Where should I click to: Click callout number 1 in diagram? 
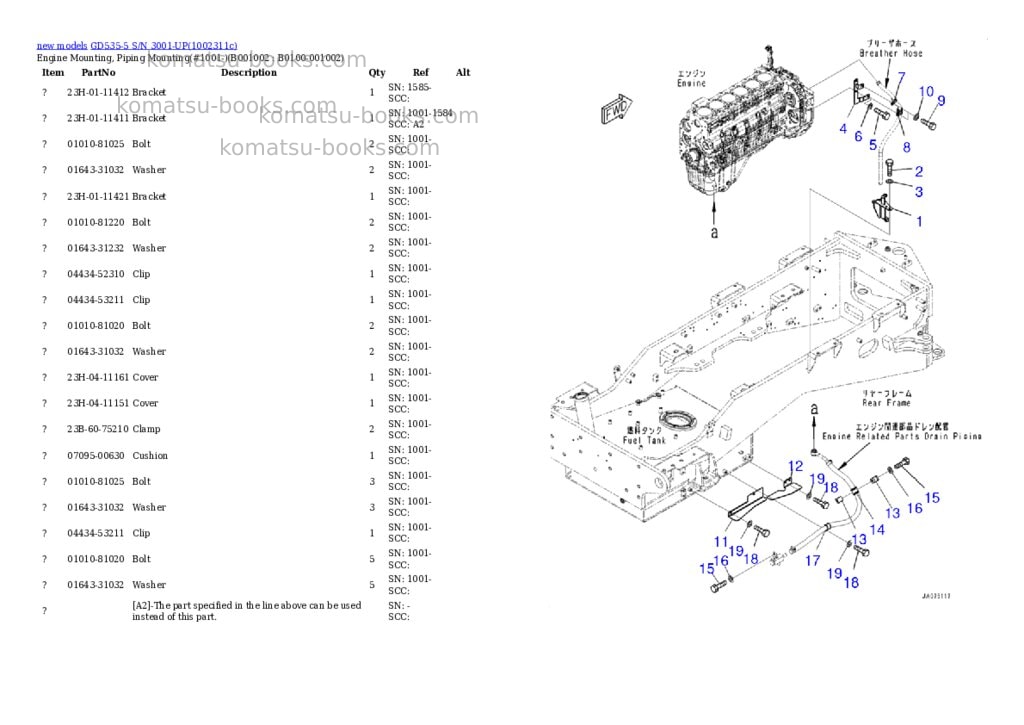919,221
